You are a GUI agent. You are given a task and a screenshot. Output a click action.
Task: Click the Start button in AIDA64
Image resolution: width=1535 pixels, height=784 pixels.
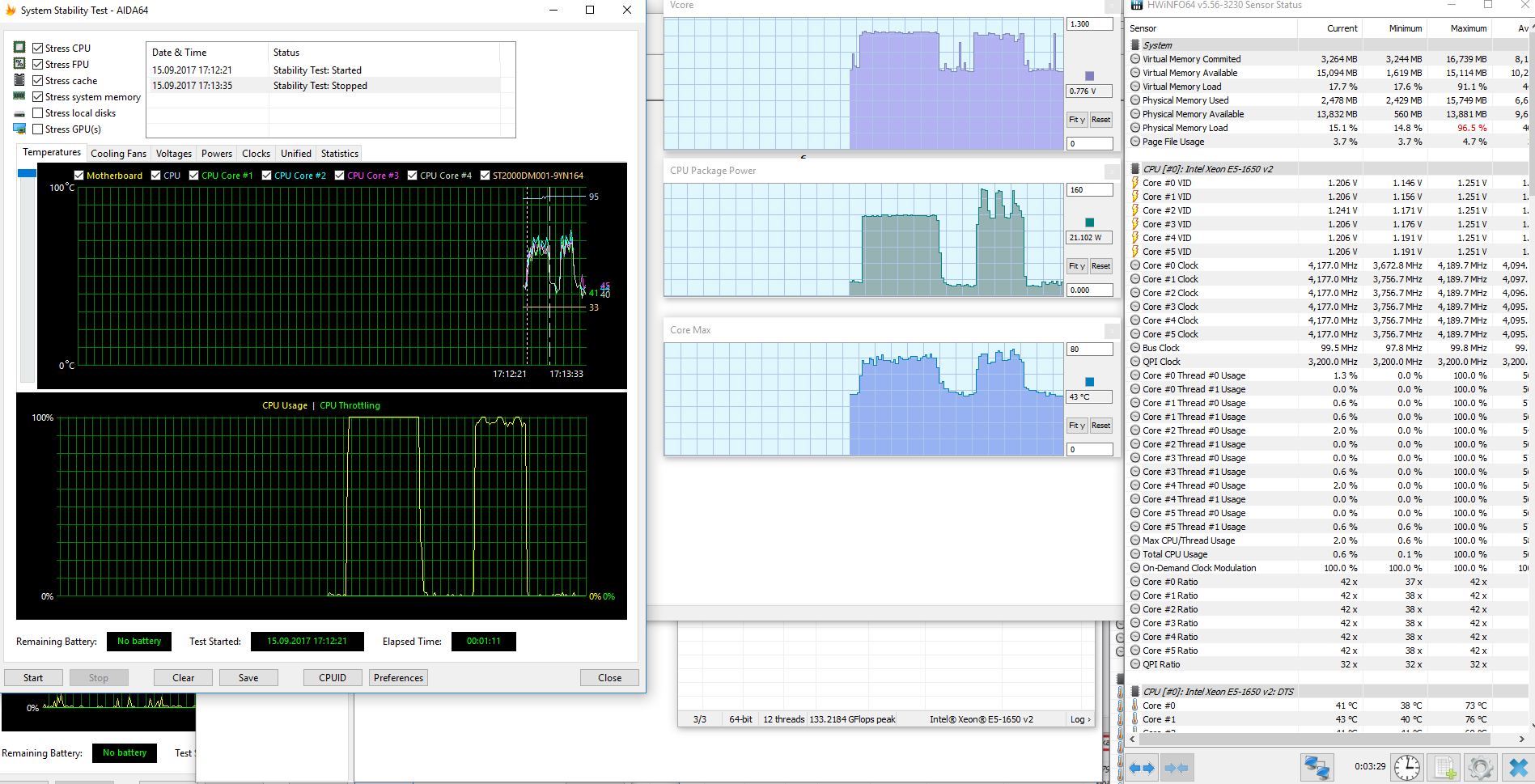tap(33, 678)
